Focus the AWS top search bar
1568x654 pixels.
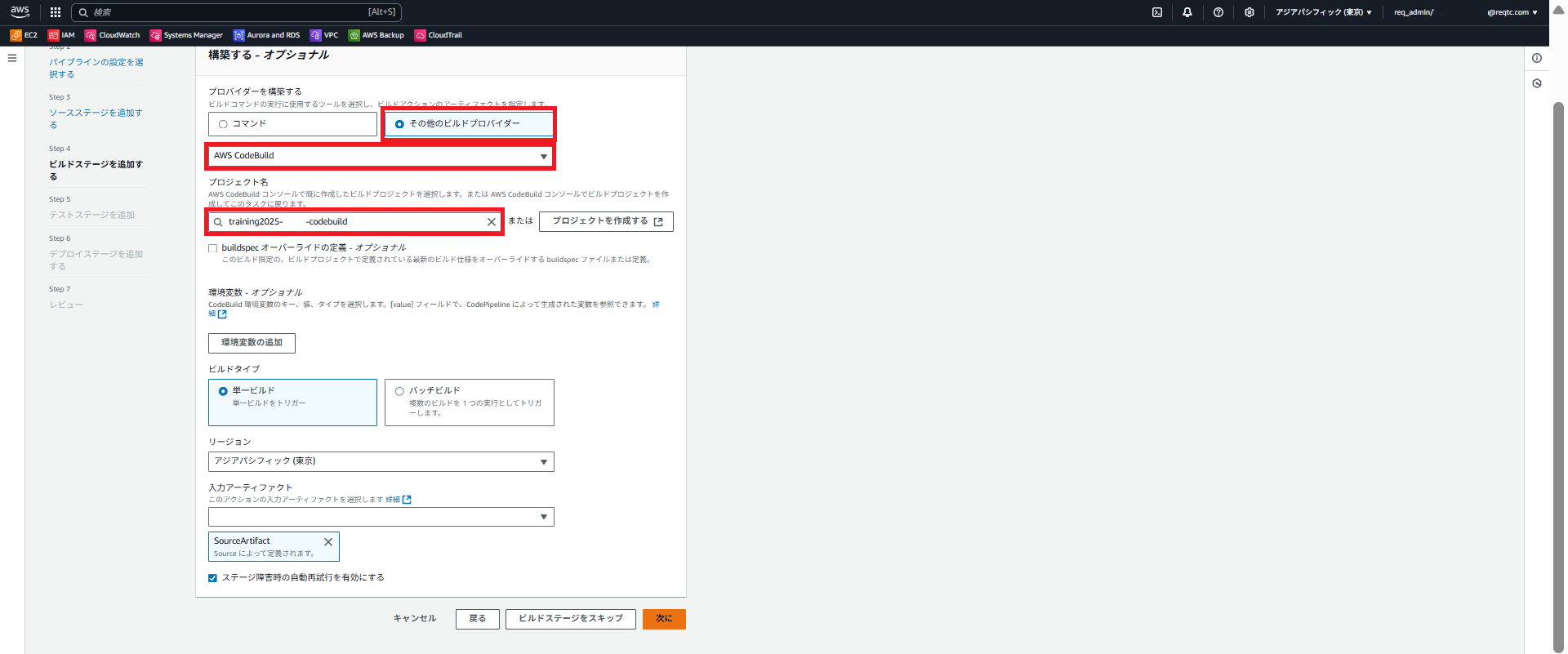click(x=236, y=12)
